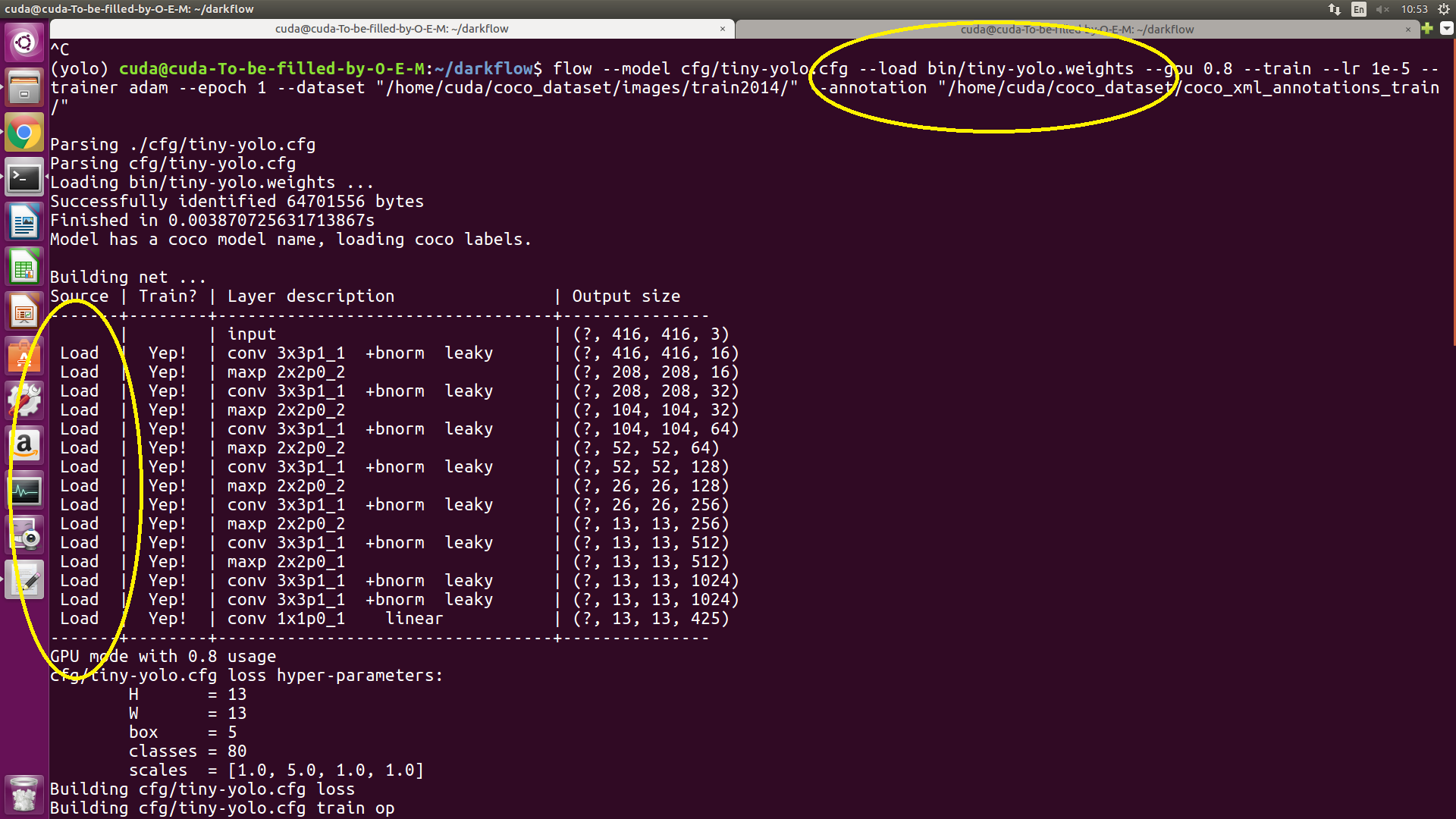Launch the Terminal from the launcher
1456x819 pixels.
24,177
